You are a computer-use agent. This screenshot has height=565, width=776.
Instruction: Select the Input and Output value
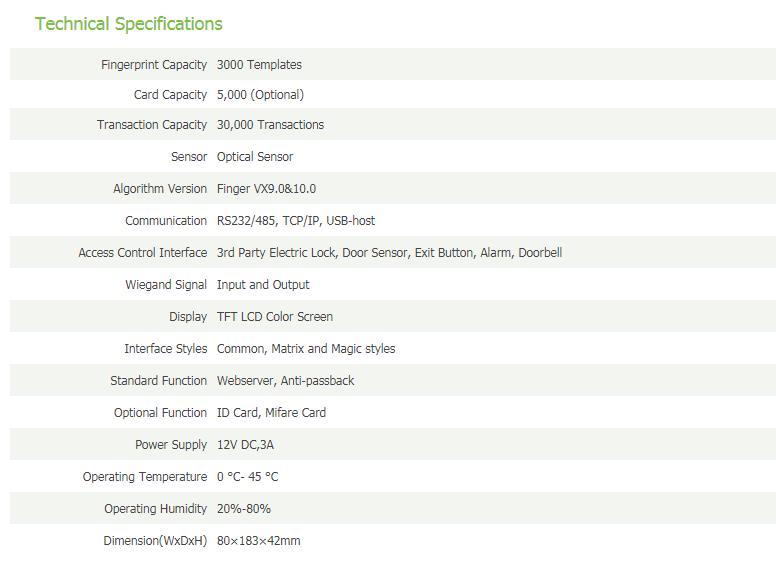coord(263,285)
